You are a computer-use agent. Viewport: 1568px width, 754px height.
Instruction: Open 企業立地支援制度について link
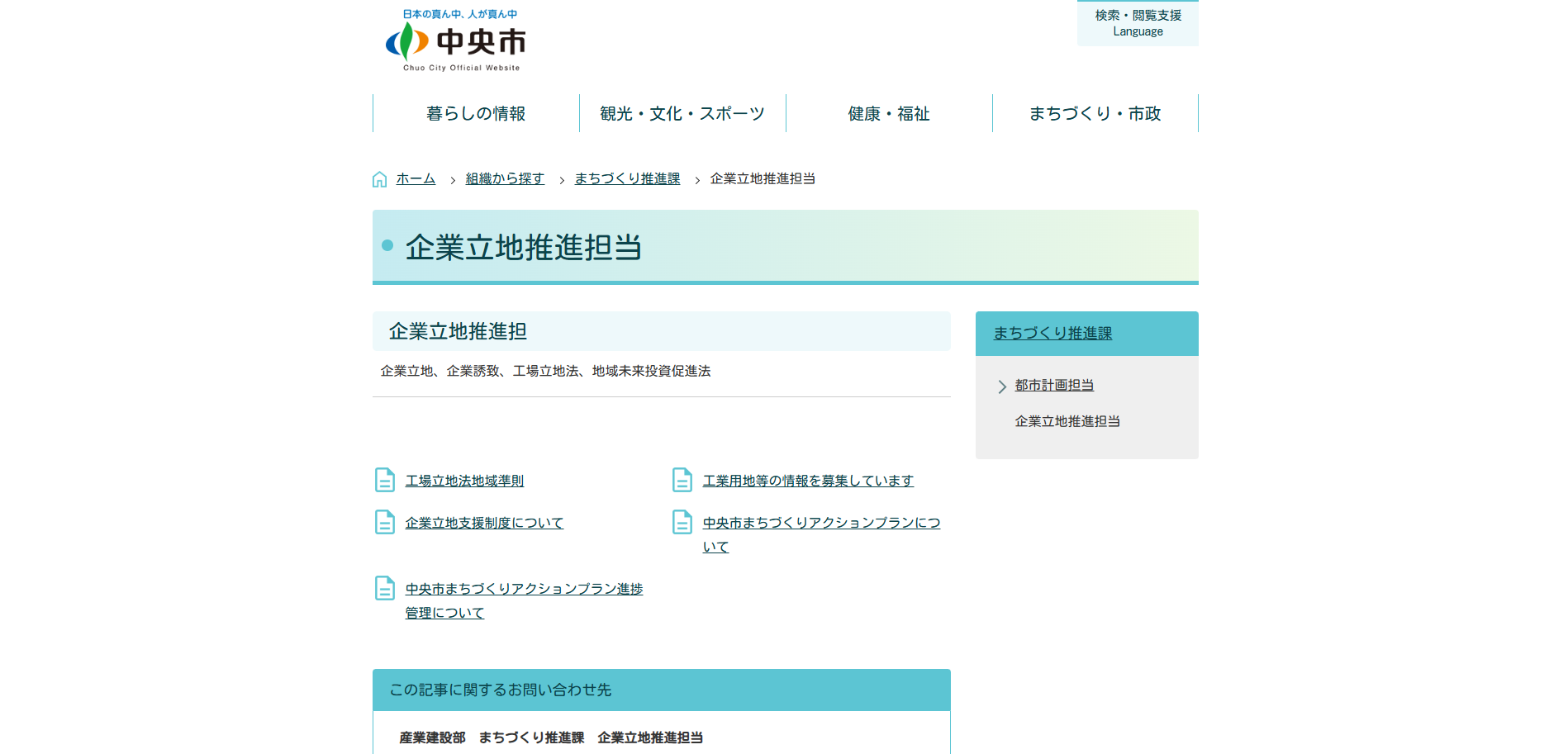pyautogui.click(x=484, y=523)
